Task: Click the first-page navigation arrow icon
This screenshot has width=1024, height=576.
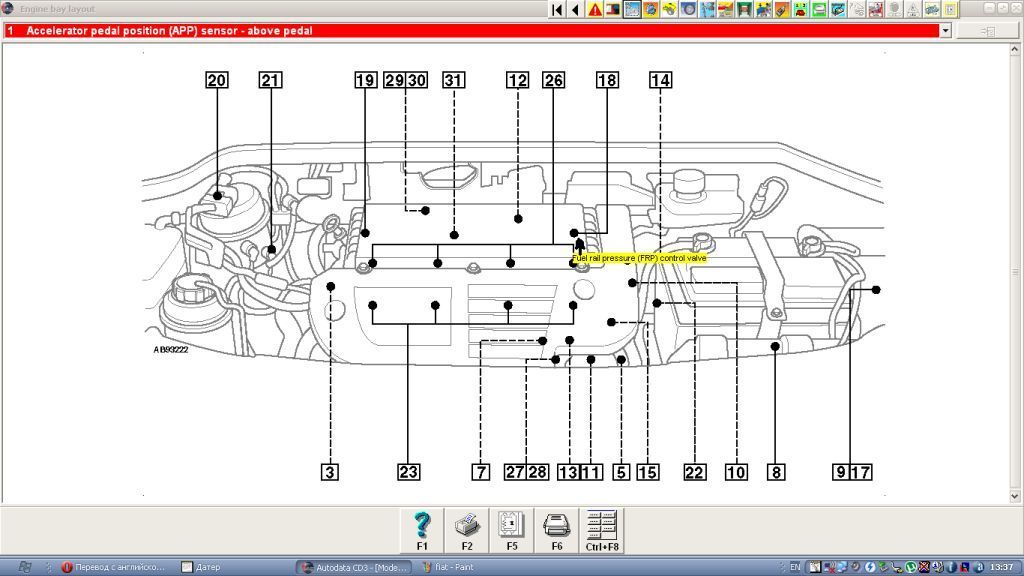Action: (557, 9)
